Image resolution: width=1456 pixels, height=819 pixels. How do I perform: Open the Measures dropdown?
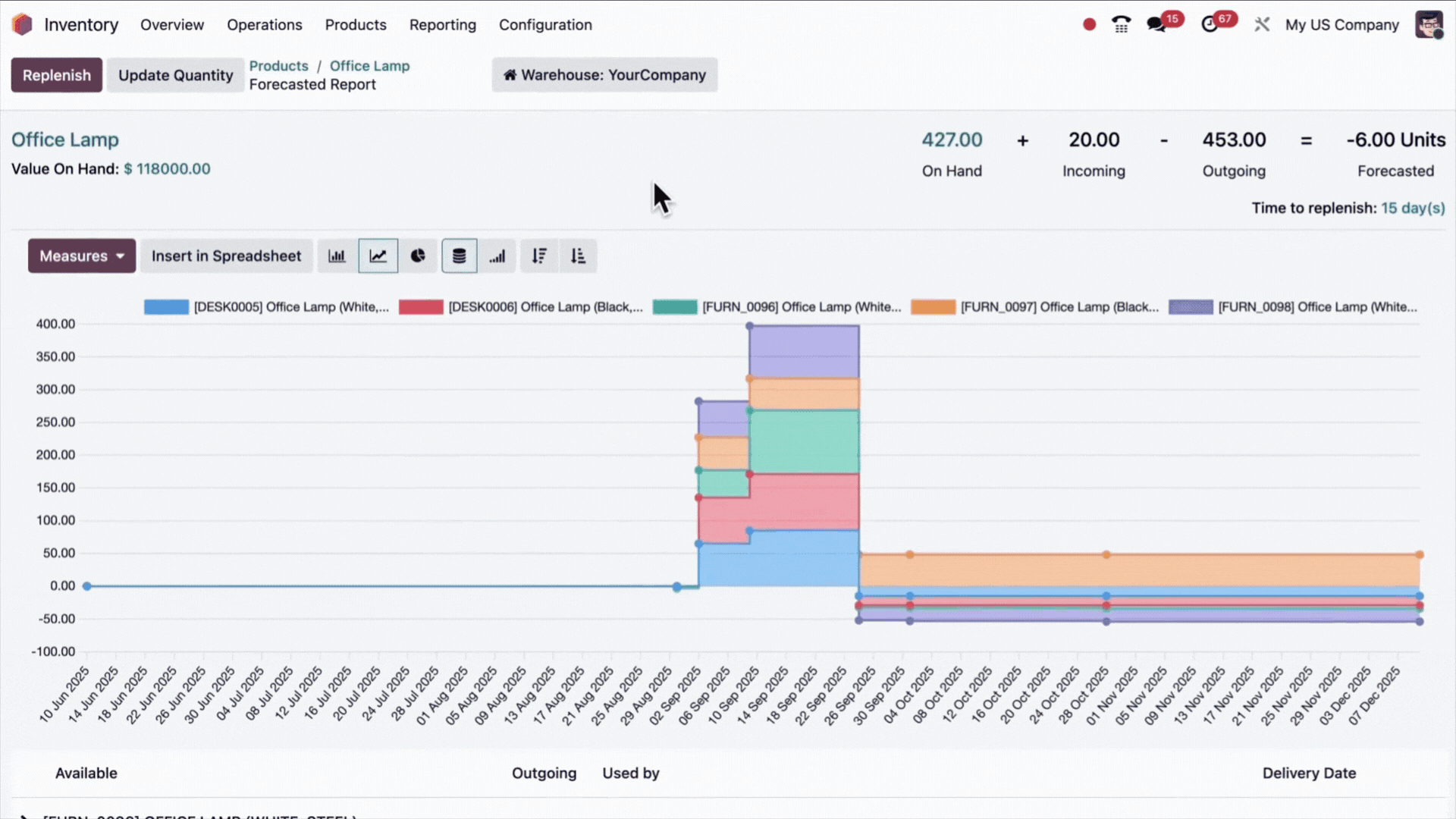pyautogui.click(x=82, y=256)
